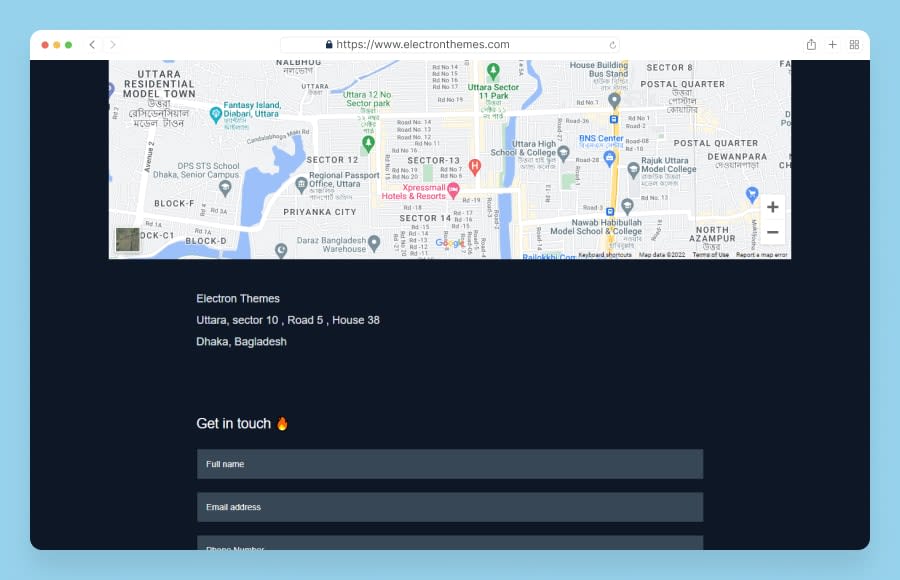
Task: Click the Google logo on map
Action: [x=450, y=243]
